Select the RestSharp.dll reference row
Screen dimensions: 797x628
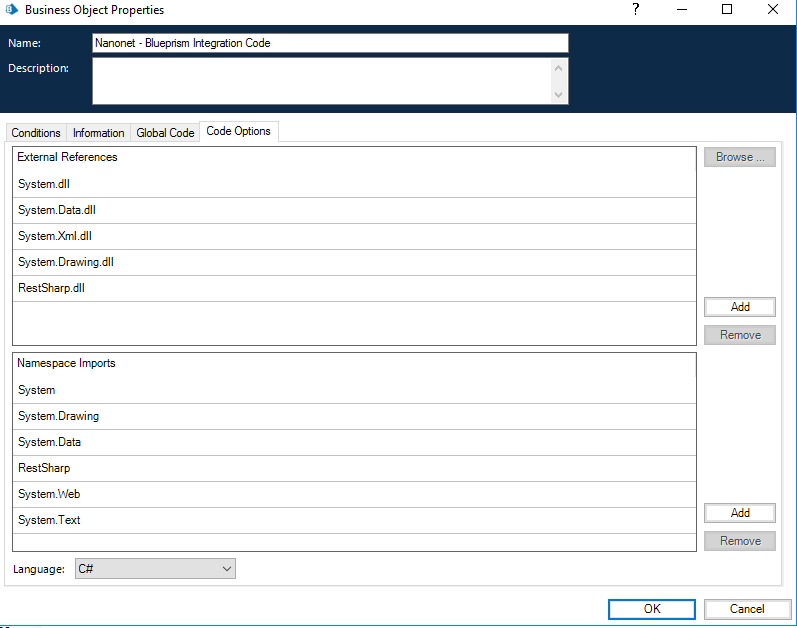354,288
